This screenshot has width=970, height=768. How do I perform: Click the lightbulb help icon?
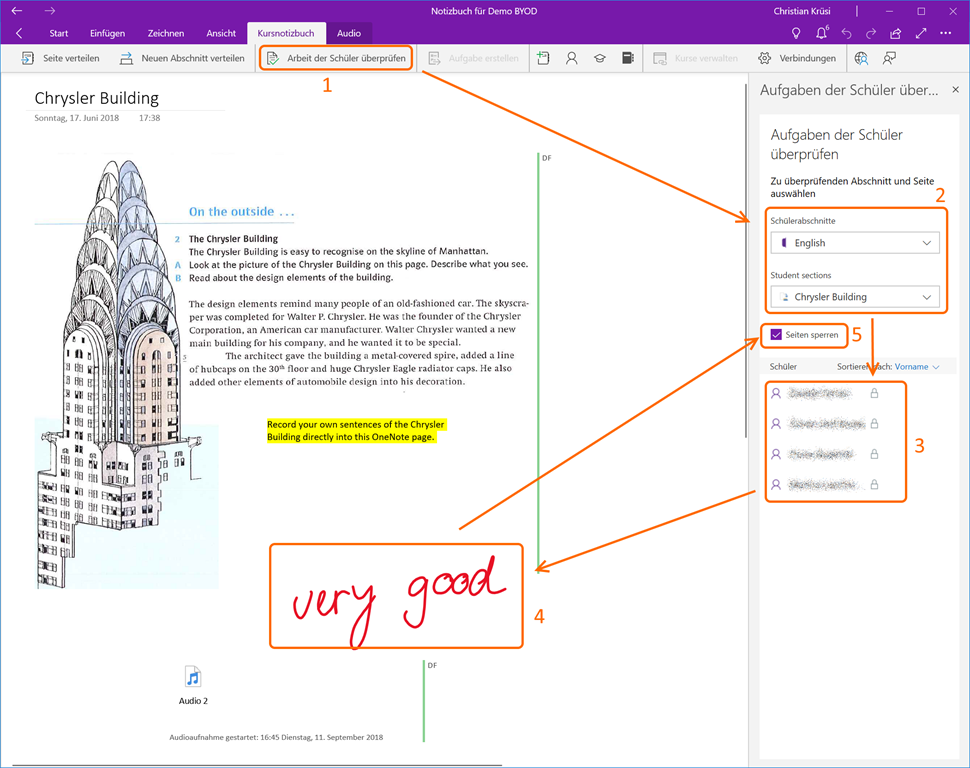coord(796,34)
